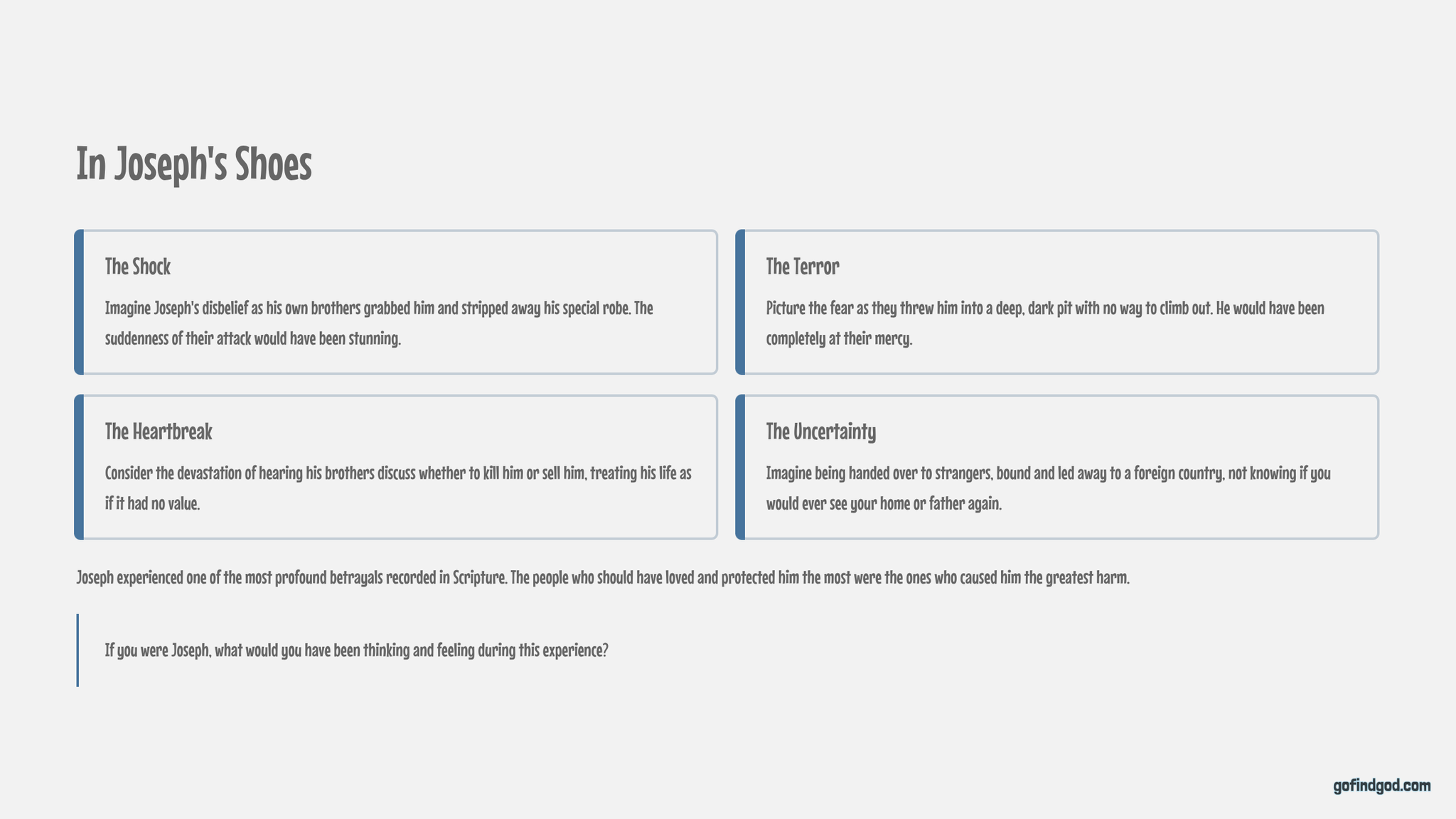Click the question "If you were Joseph"
This screenshot has height=819, width=1456.
click(x=357, y=651)
